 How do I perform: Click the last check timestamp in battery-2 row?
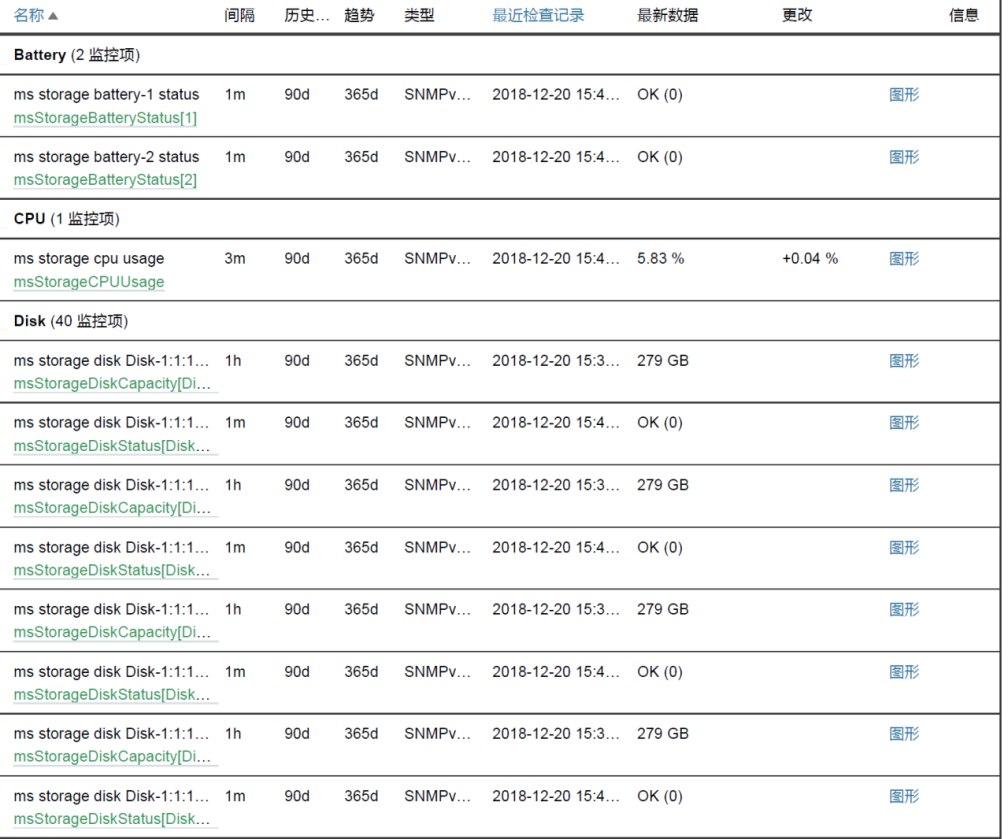[x=555, y=157]
